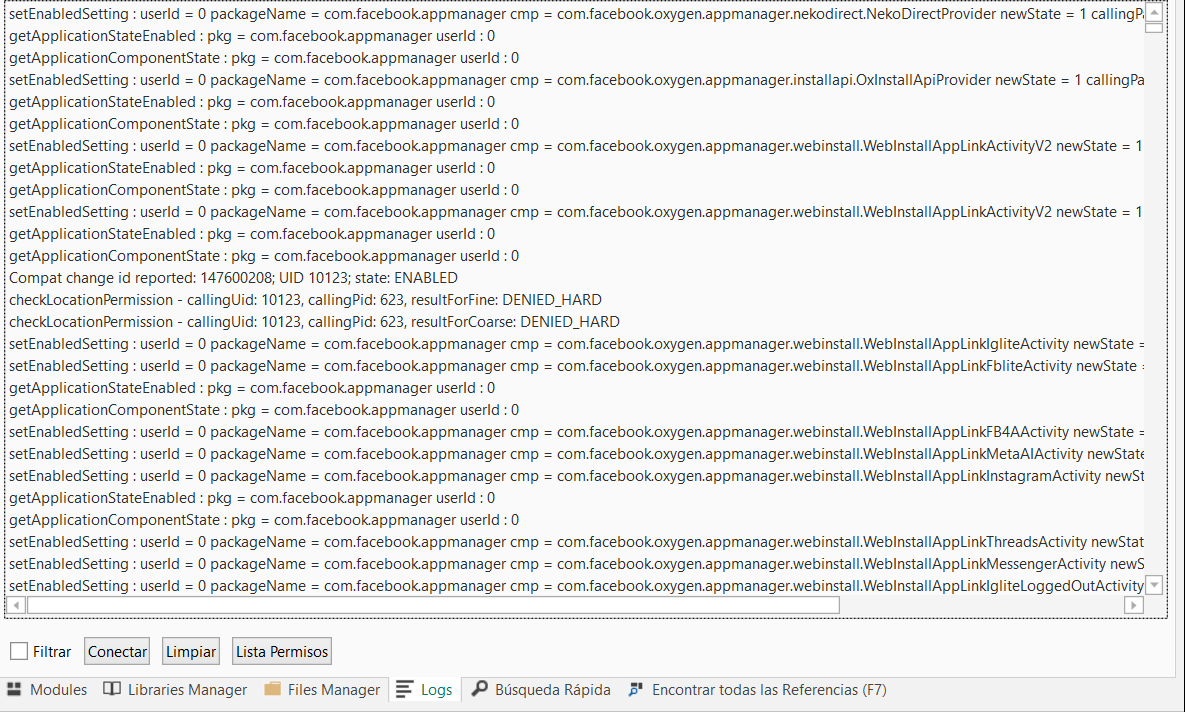
Task: Open the Búsqueda Rápida tab
Action: click(541, 689)
